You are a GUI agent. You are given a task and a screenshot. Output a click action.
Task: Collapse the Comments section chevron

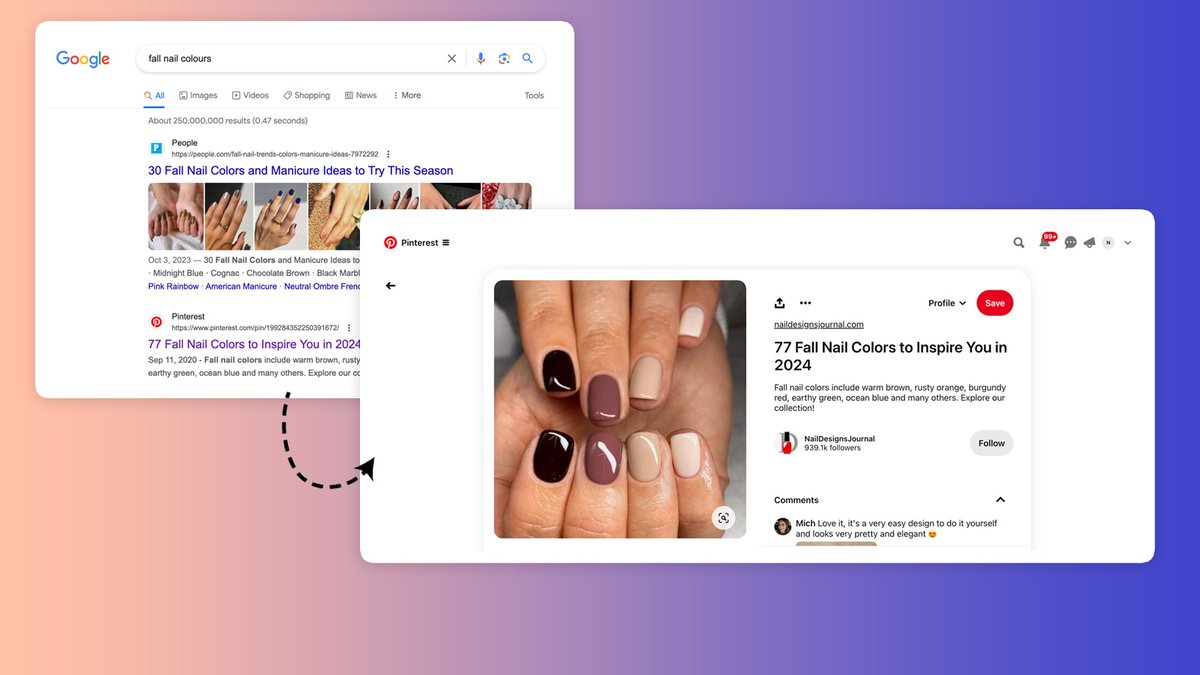tap(1000, 500)
